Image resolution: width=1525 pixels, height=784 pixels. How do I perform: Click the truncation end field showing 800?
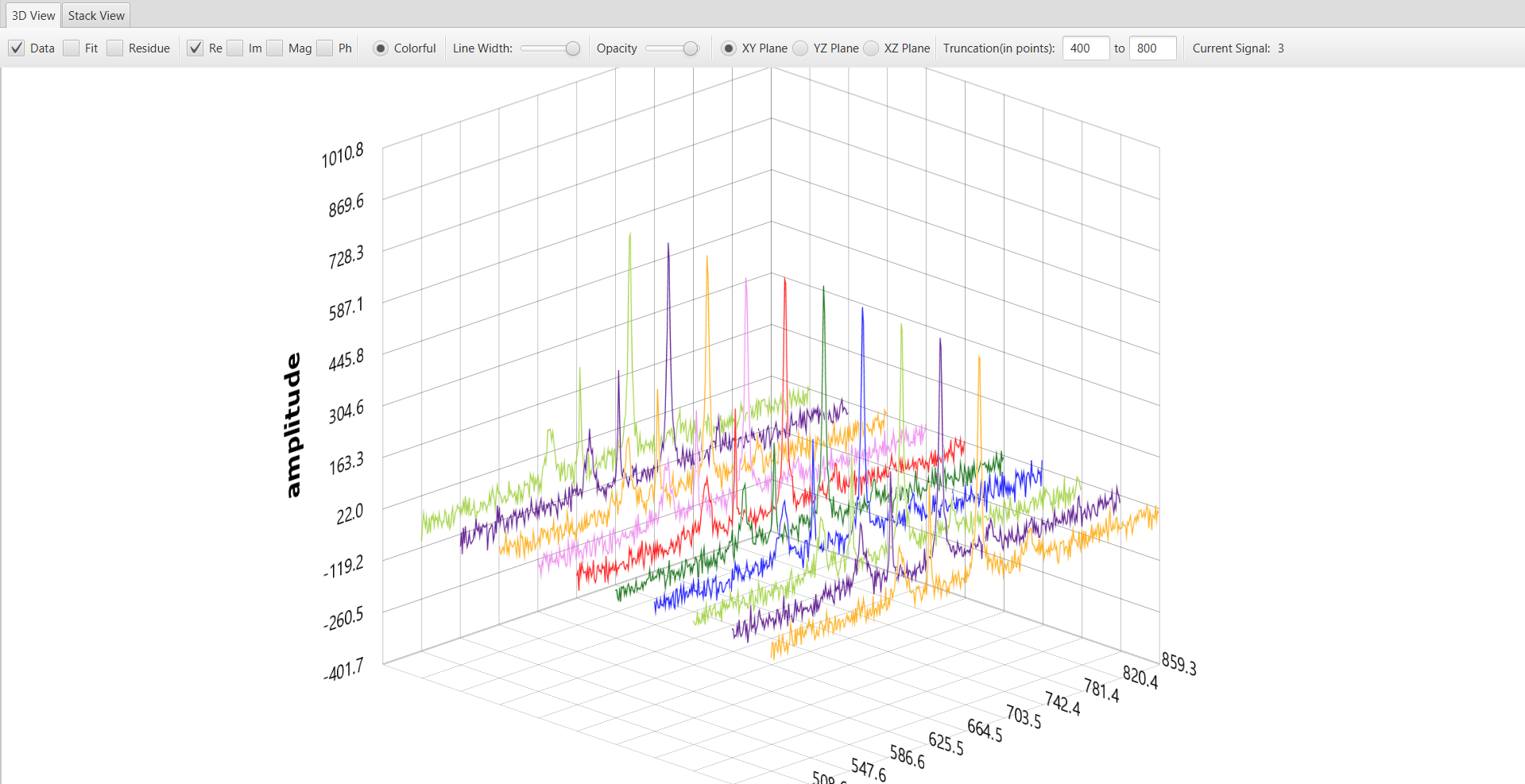pyautogui.click(x=1152, y=48)
